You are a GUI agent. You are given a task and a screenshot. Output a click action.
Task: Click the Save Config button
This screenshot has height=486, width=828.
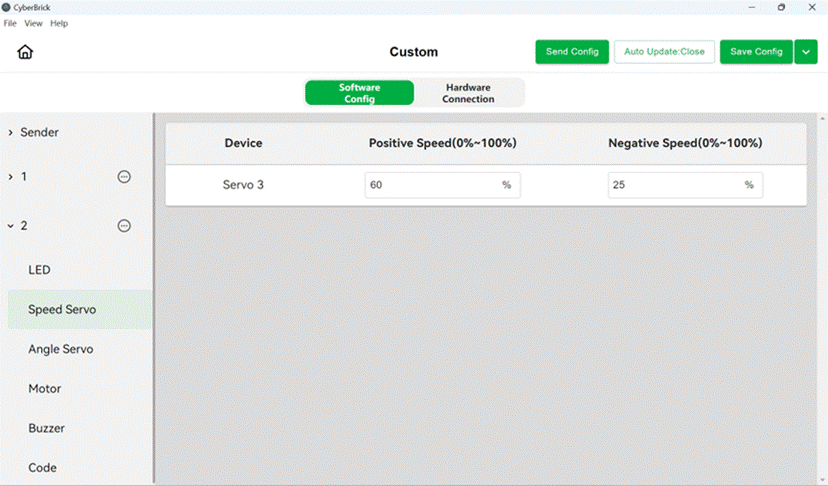[x=756, y=52]
